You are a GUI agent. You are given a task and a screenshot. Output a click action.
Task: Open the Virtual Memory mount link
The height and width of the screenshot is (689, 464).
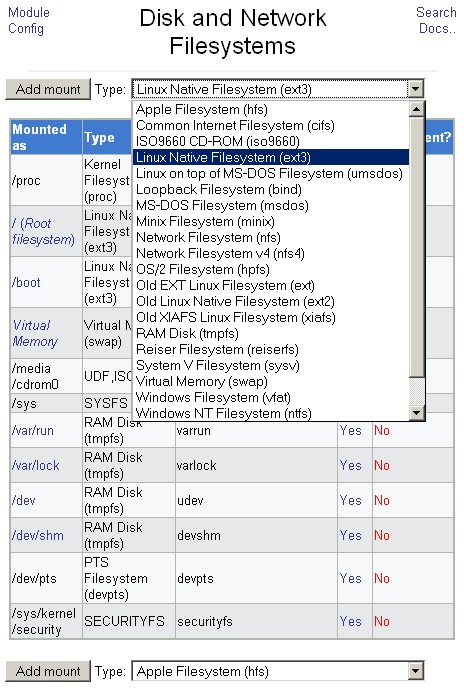[35, 333]
